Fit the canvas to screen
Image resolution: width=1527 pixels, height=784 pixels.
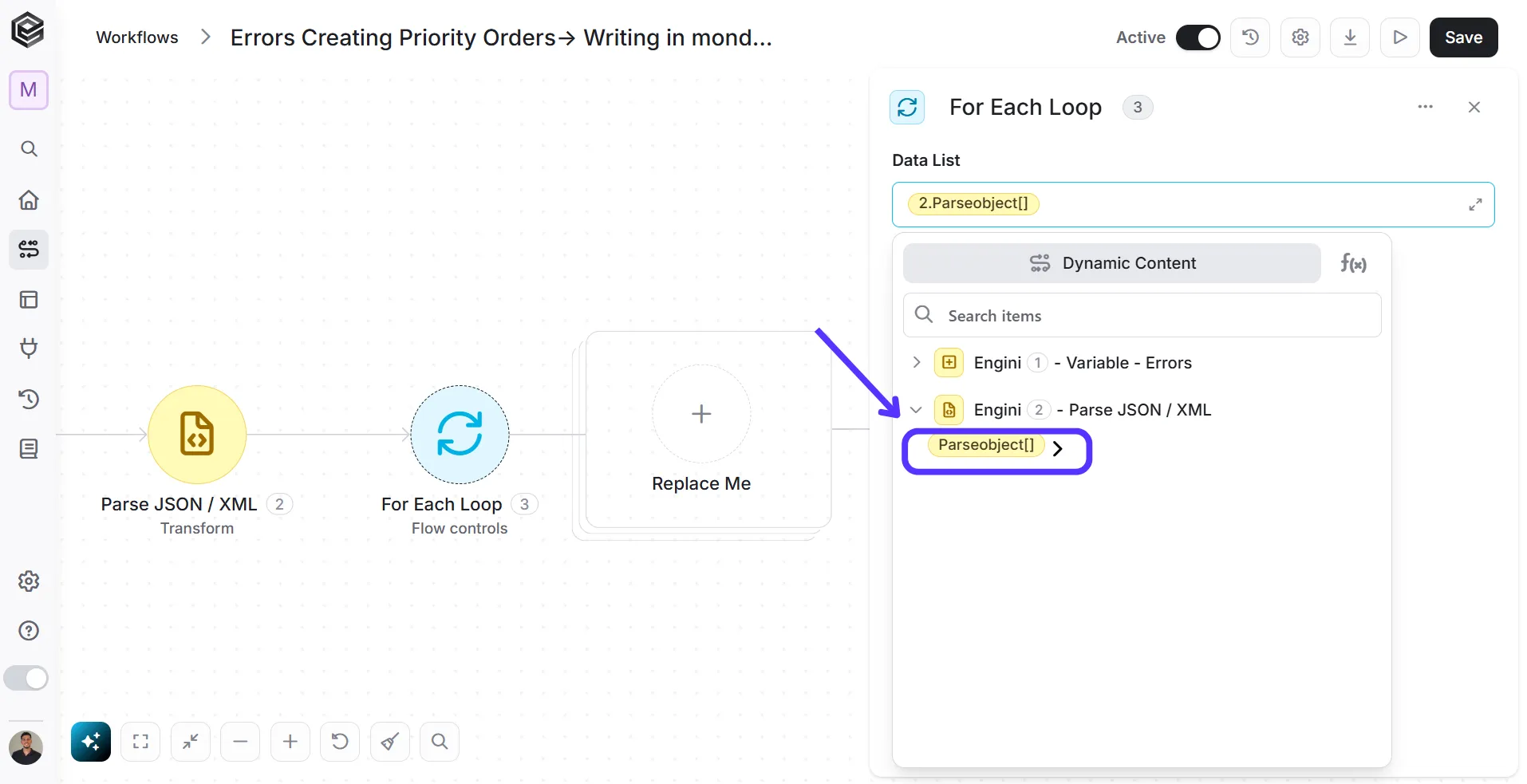140,742
